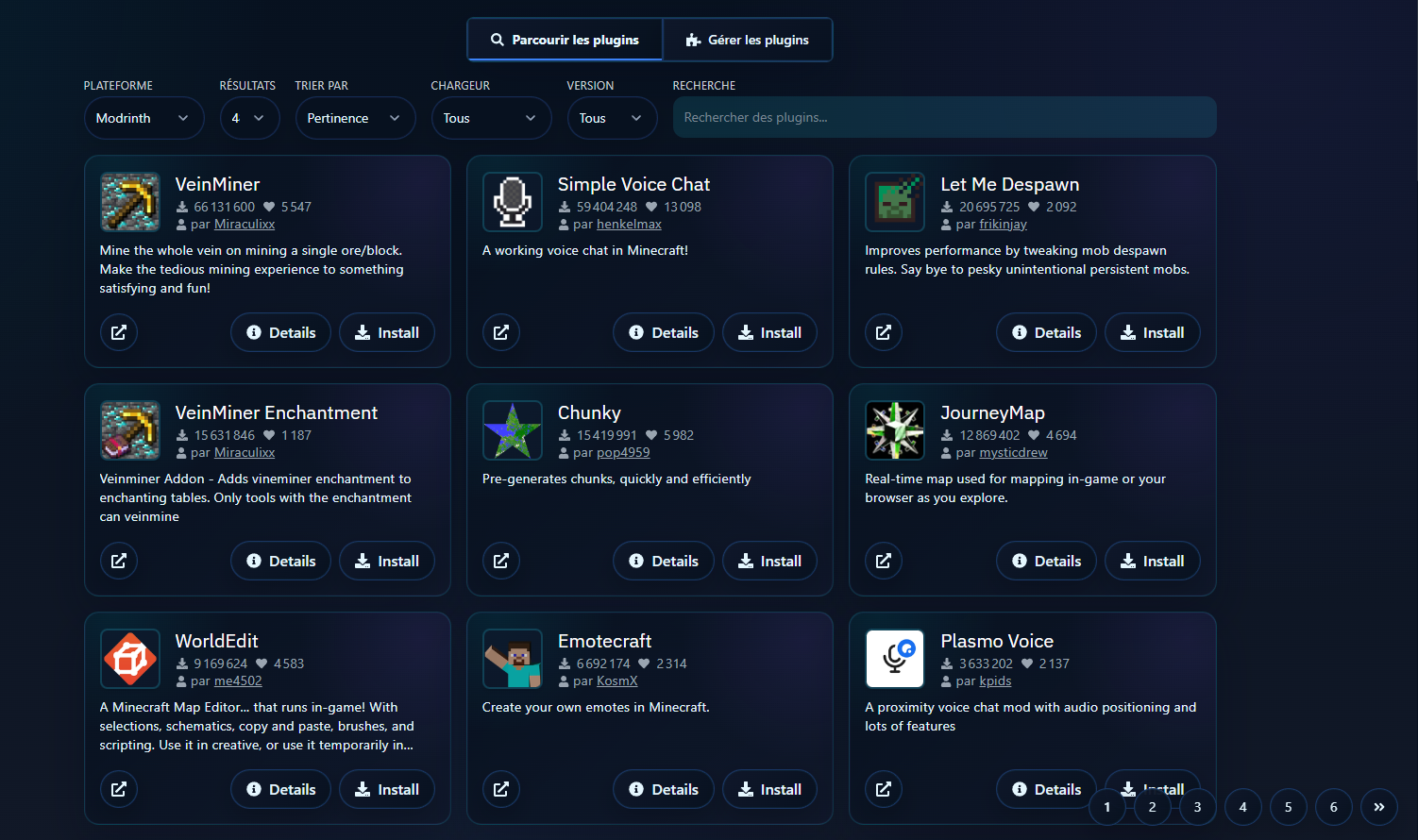
Task: Click the Chunky star plugin icon
Action: tap(513, 430)
